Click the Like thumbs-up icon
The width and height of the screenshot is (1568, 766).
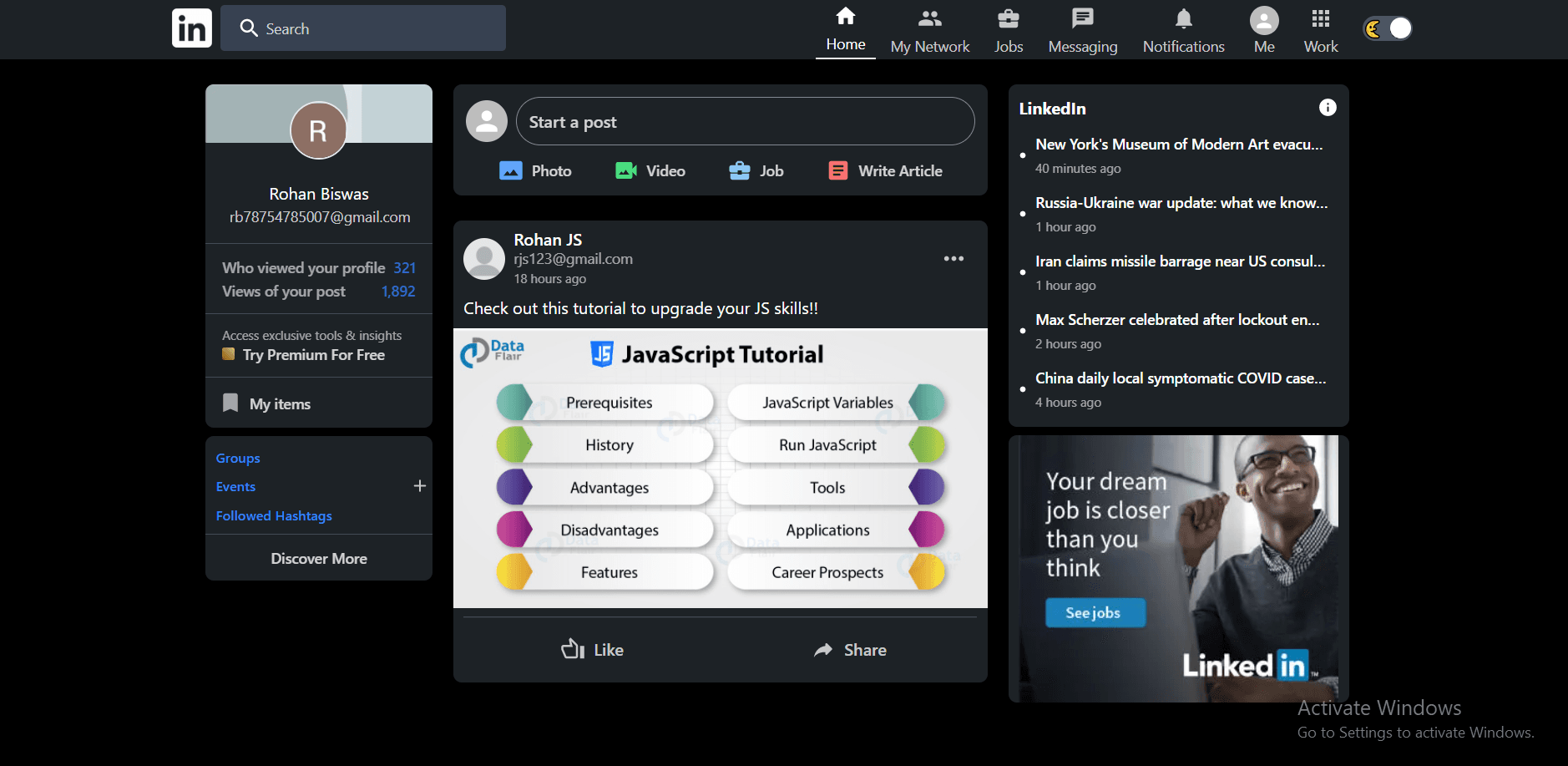coord(573,649)
